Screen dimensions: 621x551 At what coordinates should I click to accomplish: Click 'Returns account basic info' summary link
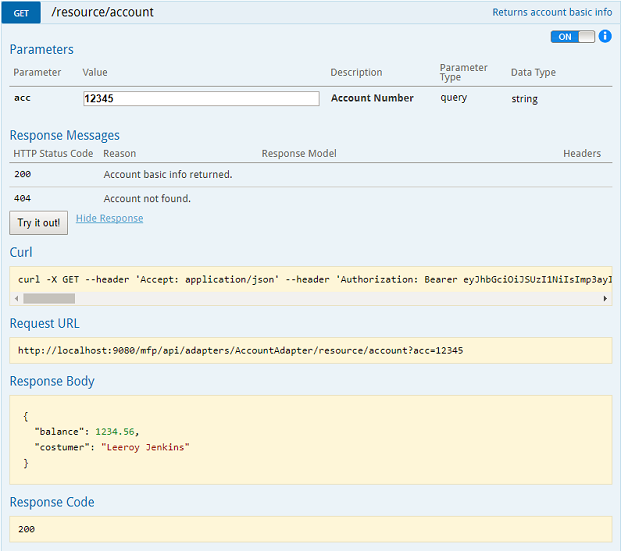tap(552, 12)
